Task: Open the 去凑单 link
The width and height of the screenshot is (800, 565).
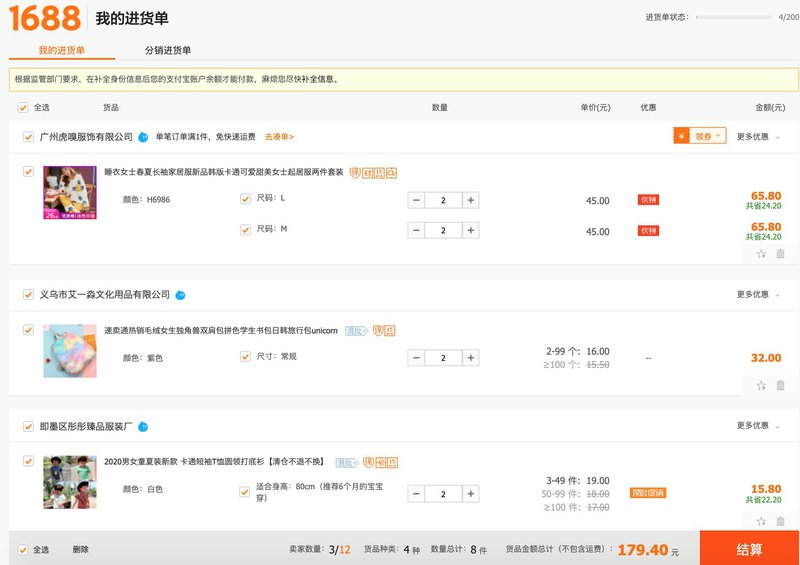Action: coord(279,137)
